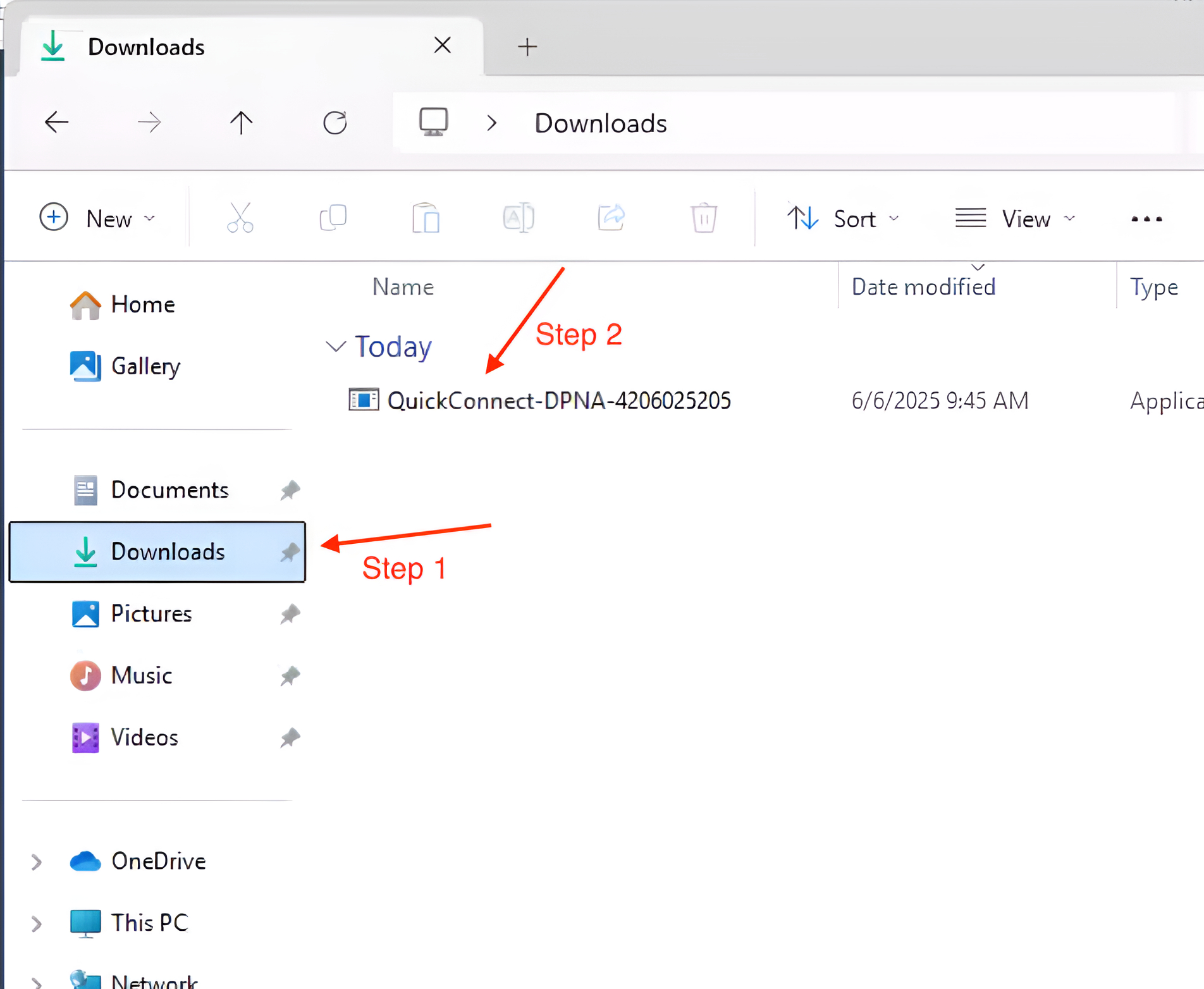Select the Home sidebar entry
Viewport: 1204px width, 989px height.
point(142,304)
